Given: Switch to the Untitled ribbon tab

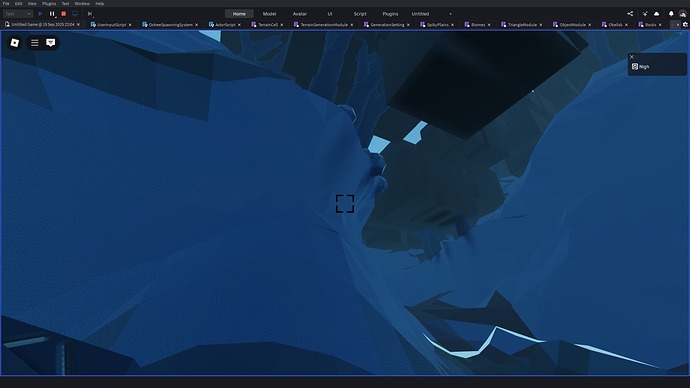Looking at the screenshot, I should [420, 14].
